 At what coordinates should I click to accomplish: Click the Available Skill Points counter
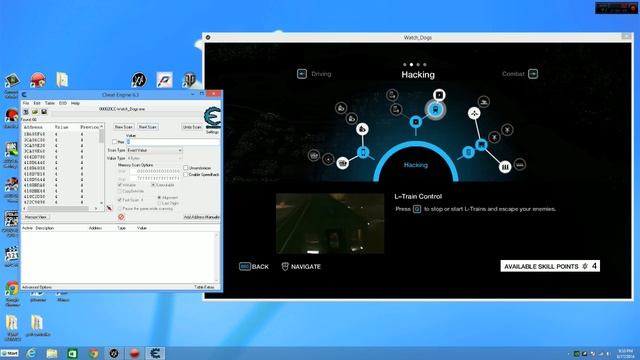[x=550, y=266]
